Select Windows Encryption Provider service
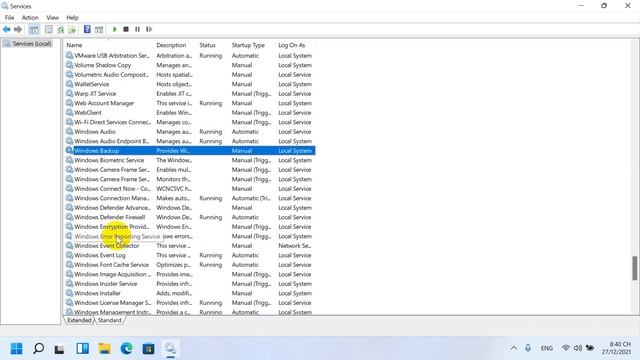This screenshot has width=640, height=360. [190, 227]
